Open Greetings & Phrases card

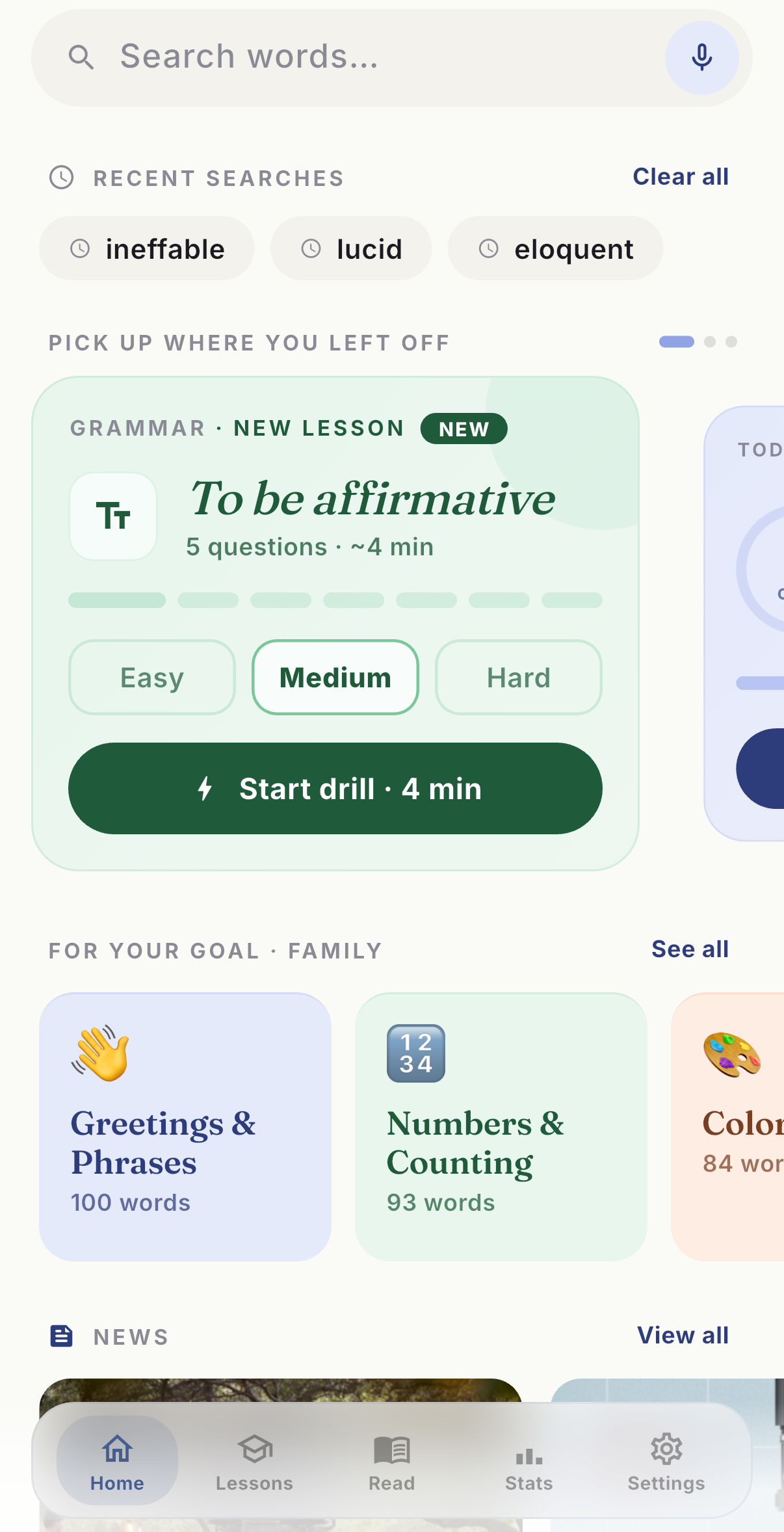(x=185, y=1127)
